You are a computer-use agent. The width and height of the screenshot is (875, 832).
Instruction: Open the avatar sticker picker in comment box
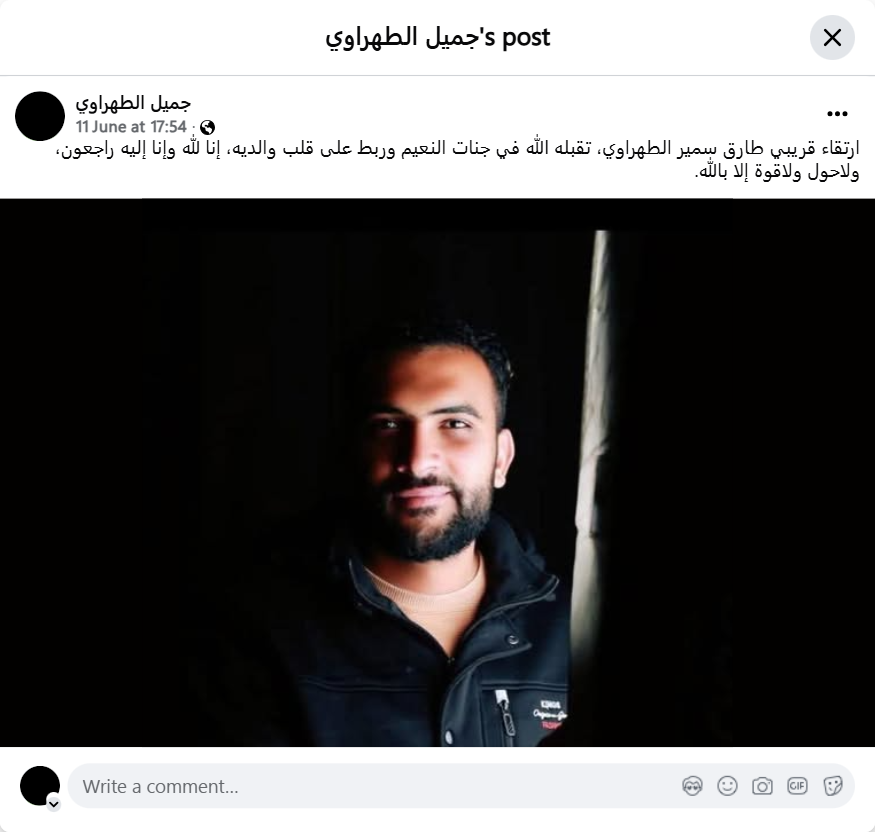point(692,786)
